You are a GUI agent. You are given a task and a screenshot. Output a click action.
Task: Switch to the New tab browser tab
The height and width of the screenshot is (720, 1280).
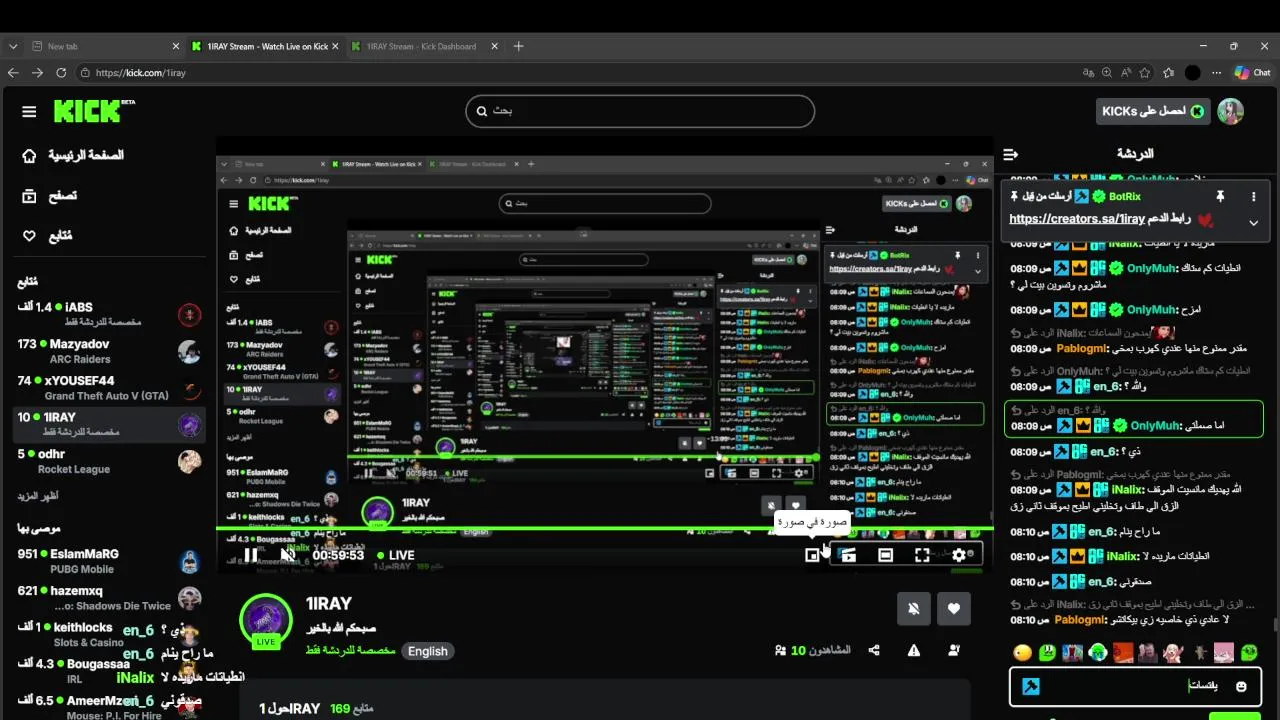coord(105,46)
